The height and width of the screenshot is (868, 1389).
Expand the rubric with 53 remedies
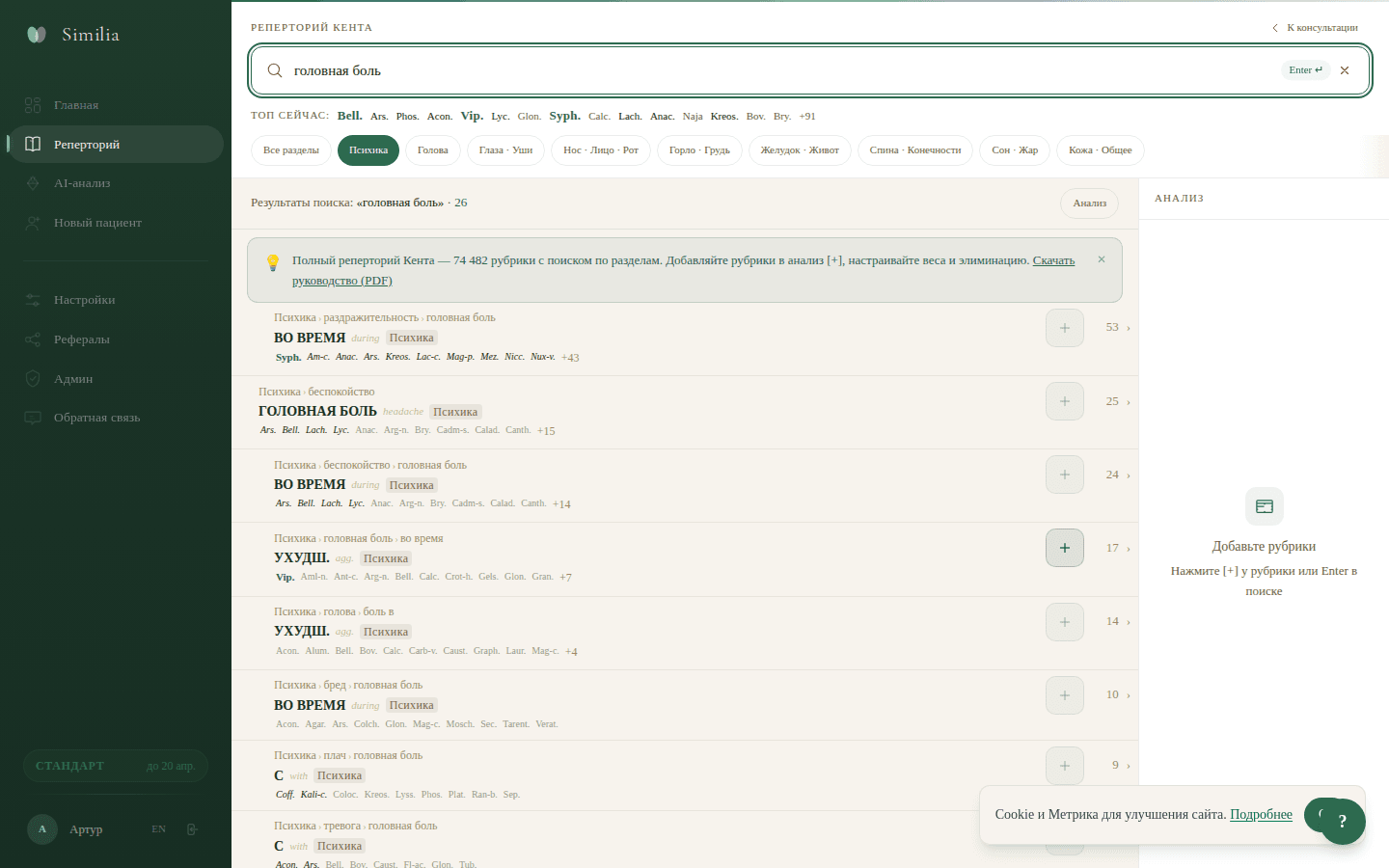pos(1128,328)
